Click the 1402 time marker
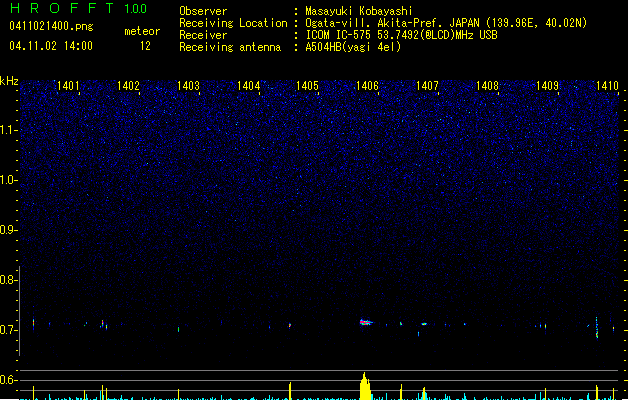Image resolution: width=629 pixels, height=400 pixels. tap(128, 86)
